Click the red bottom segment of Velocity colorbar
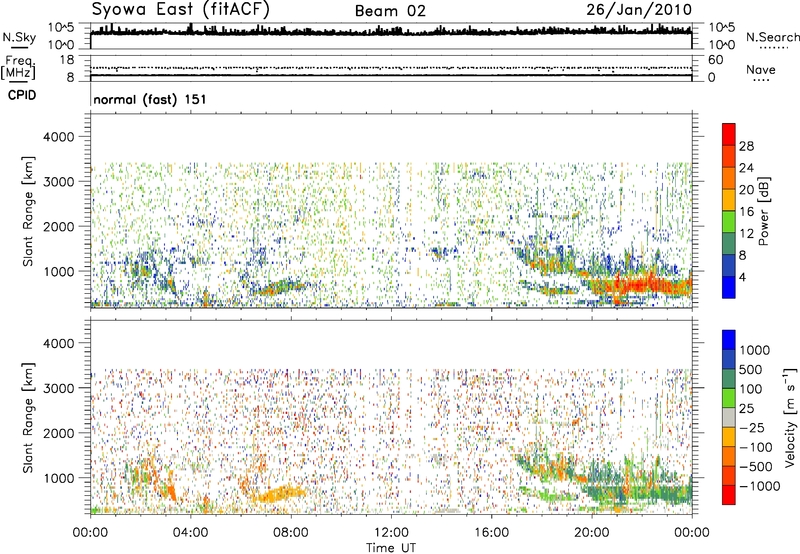 [729, 495]
